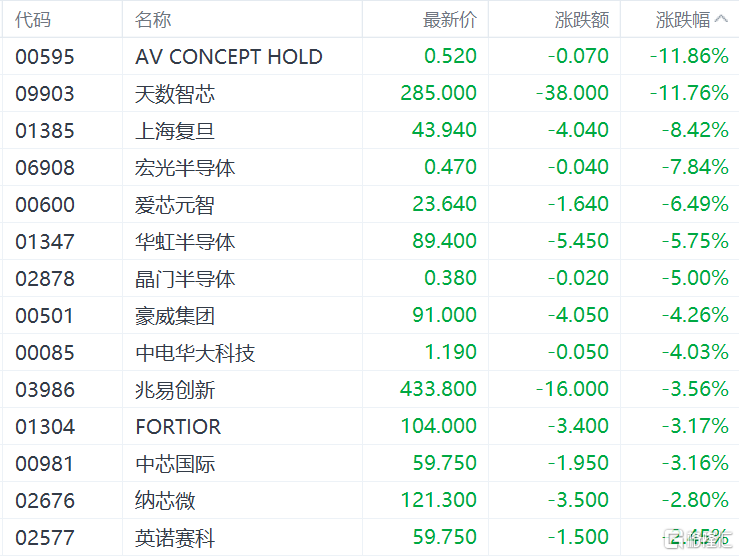This screenshot has width=739, height=556.
Task: Select the FORTIOR stock name
Action: tap(178, 427)
